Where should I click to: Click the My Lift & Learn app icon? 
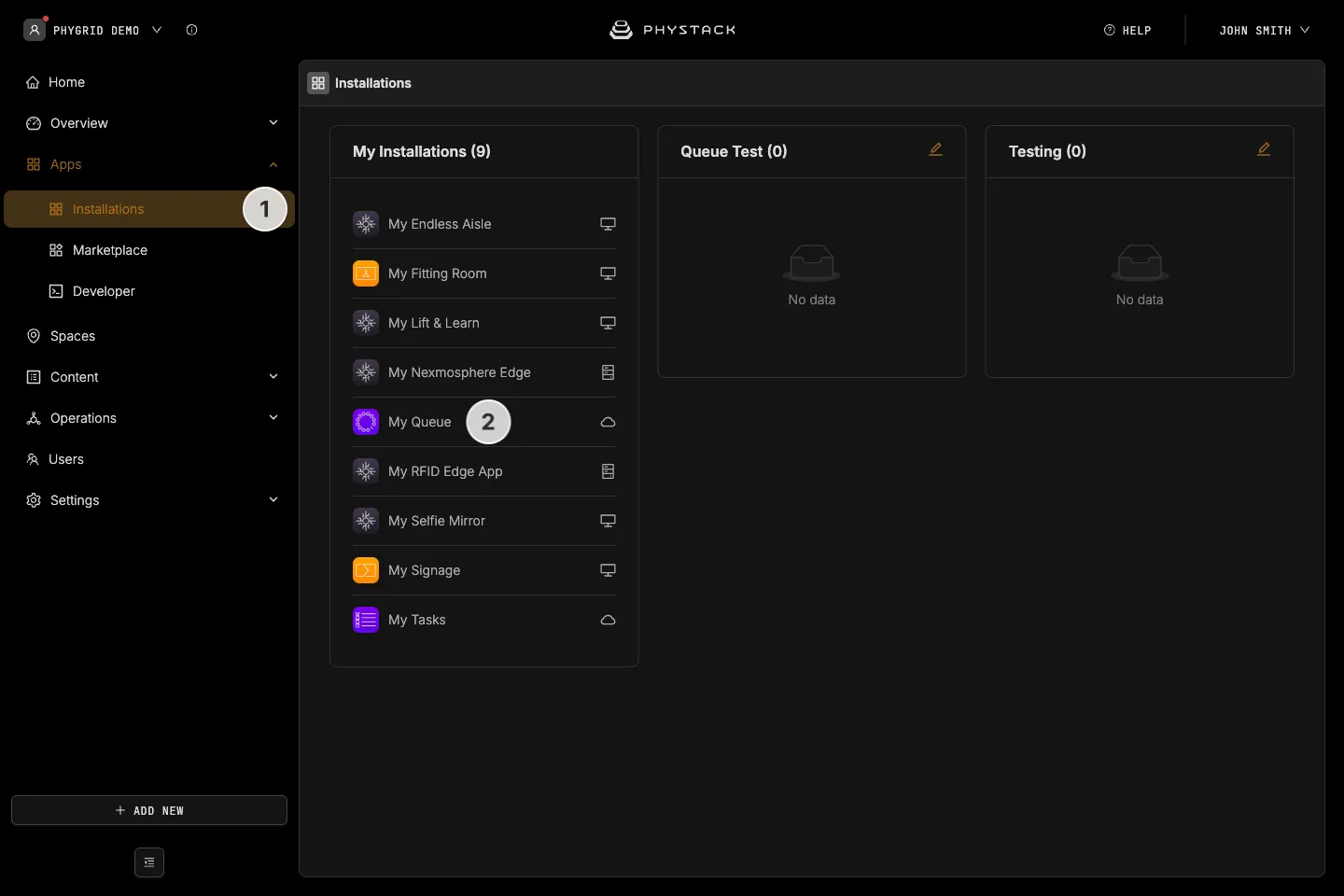(366, 323)
